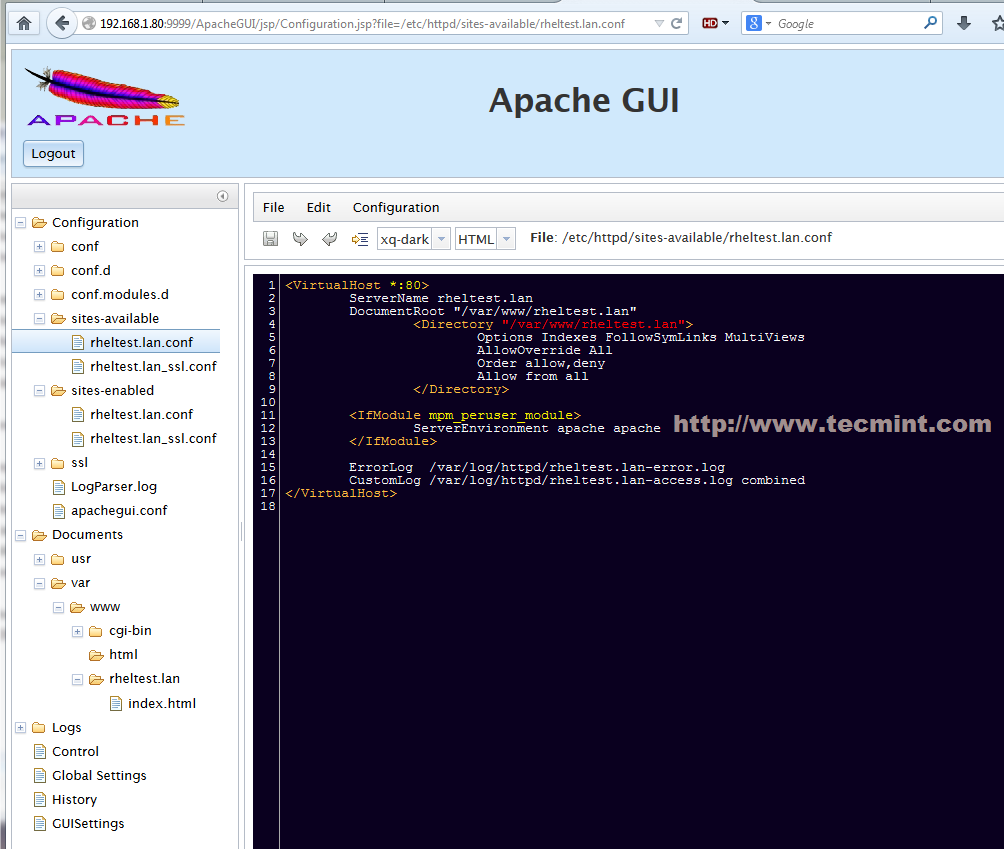Collapse the left sidebar panel arrow
1004x849 pixels.
(222, 196)
